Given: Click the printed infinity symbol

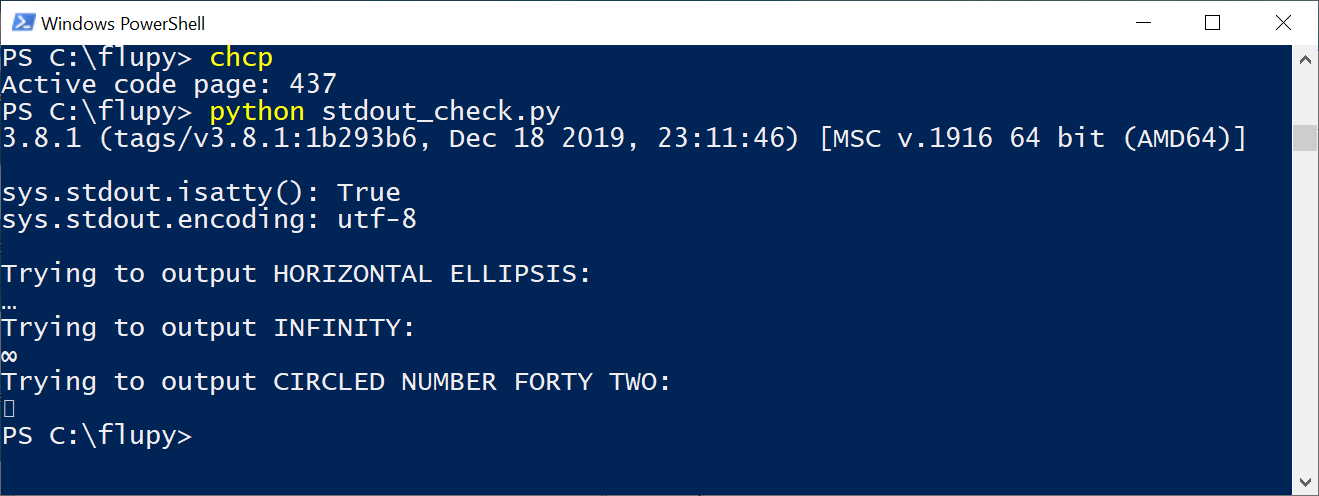Looking at the screenshot, I should click(x=10, y=356).
